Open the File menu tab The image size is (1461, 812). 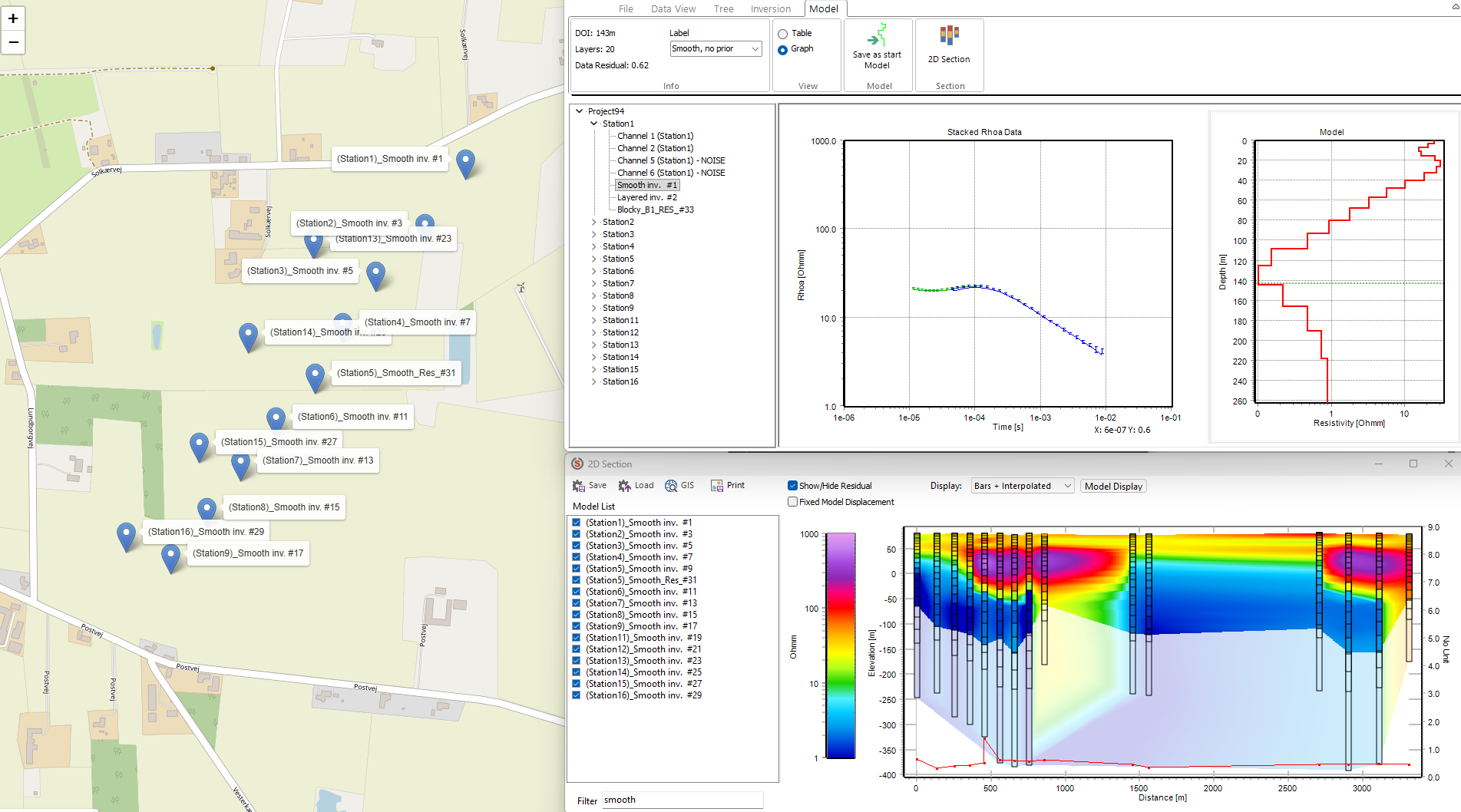626,9
